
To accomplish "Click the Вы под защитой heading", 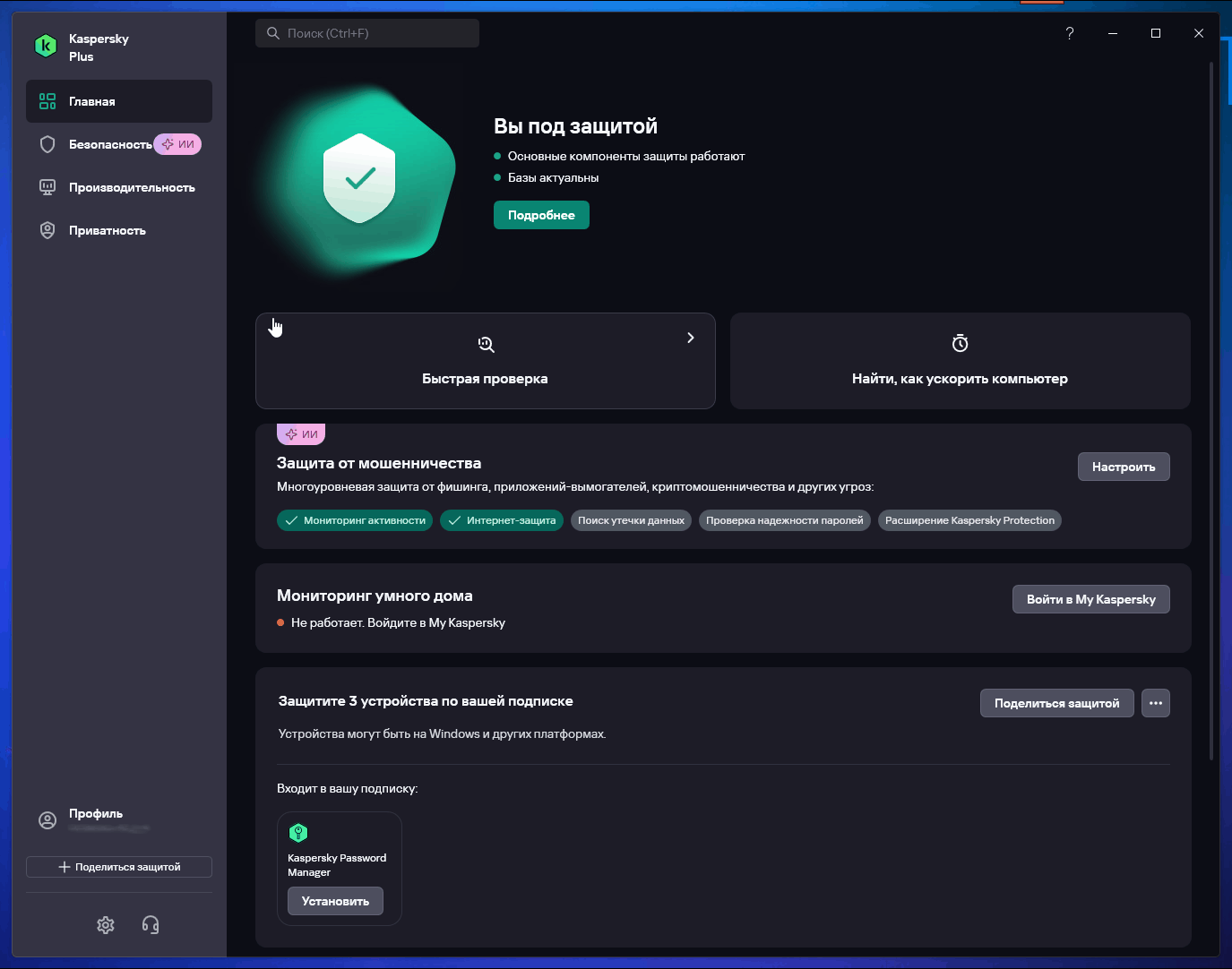I will point(575,126).
